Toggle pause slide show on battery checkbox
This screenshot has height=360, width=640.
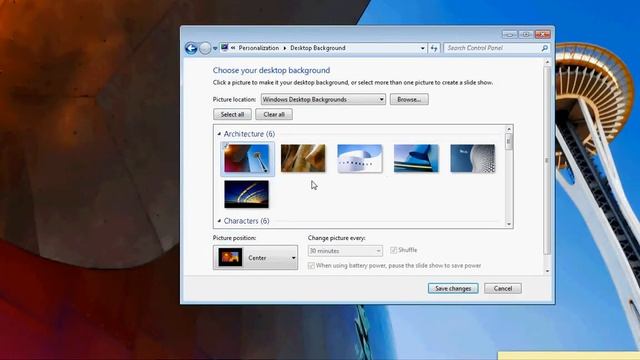coord(311,266)
